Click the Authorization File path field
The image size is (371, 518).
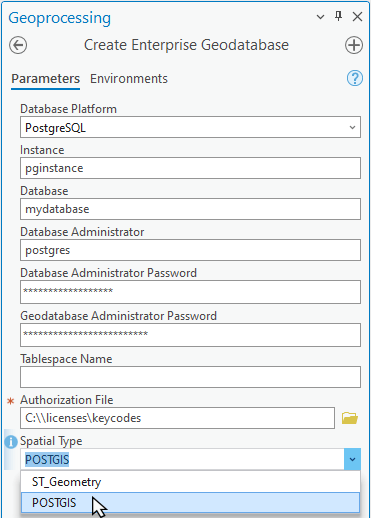point(177,418)
